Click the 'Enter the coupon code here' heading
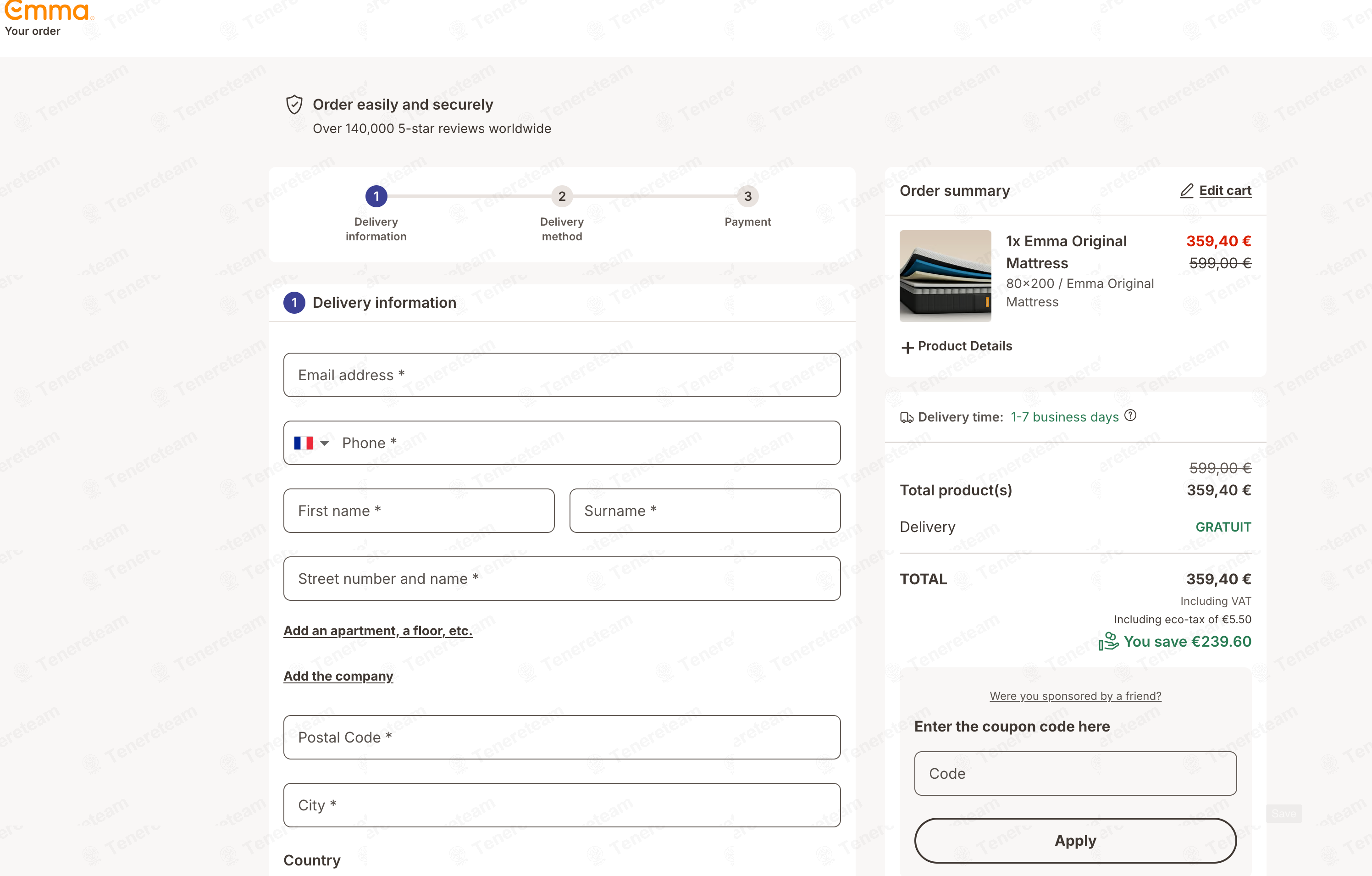The width and height of the screenshot is (1372, 876). [1012, 726]
